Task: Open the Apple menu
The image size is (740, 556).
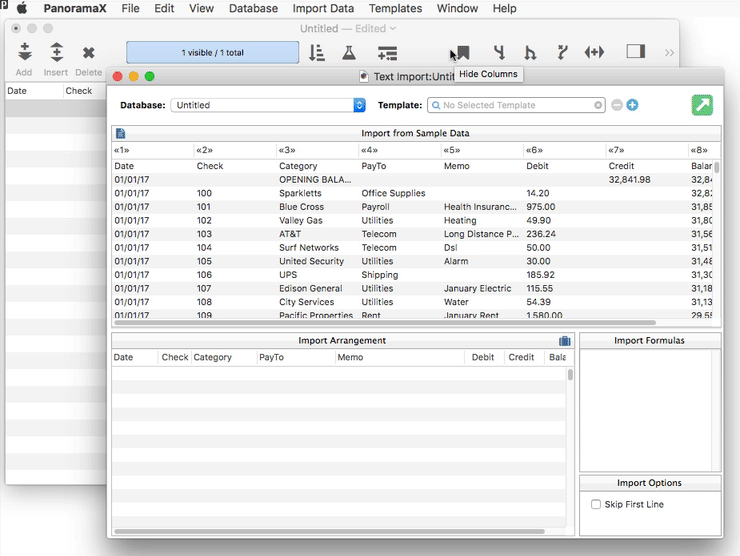Action: click(x=22, y=8)
